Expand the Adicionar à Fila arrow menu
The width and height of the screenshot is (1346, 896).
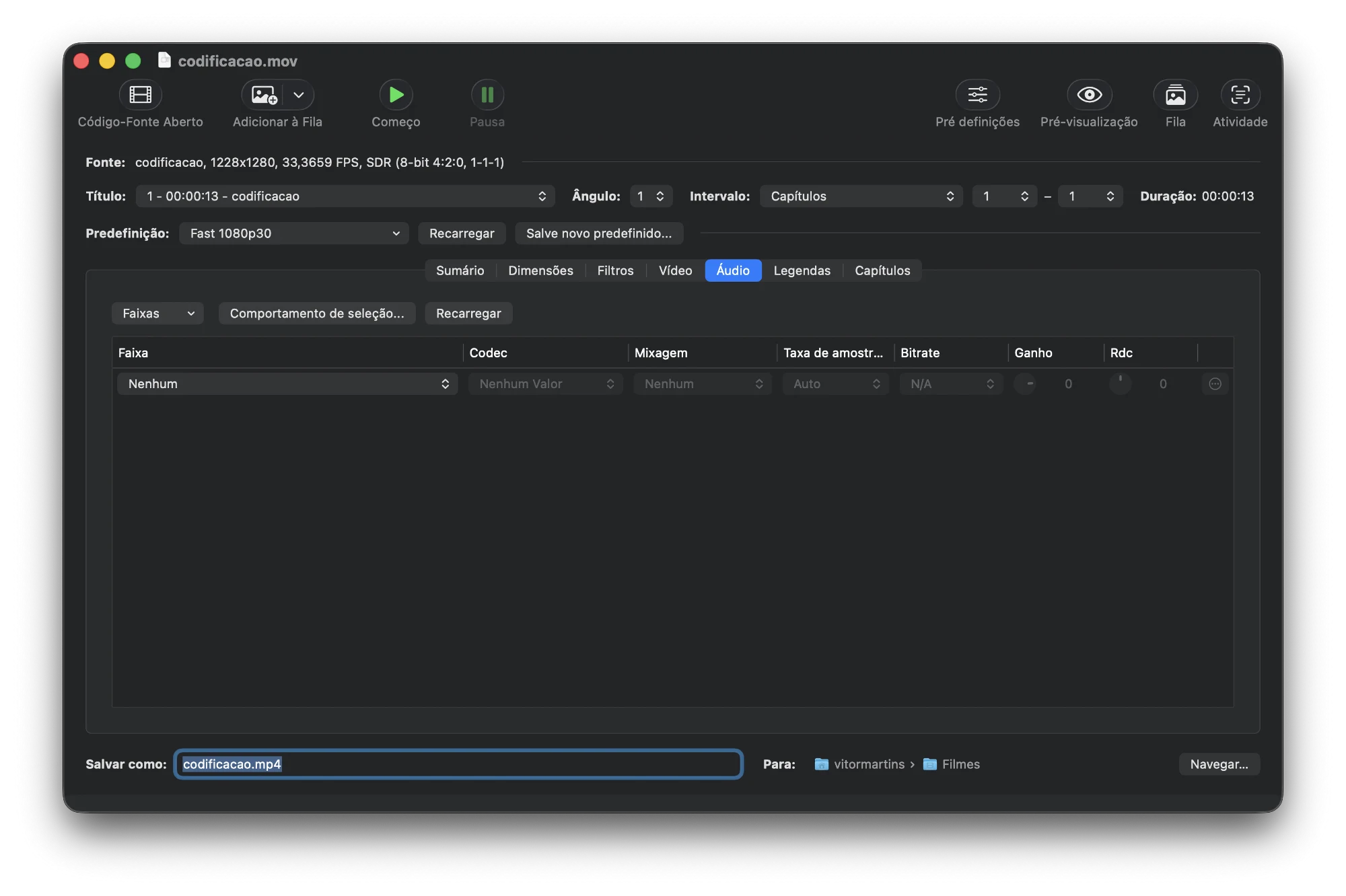tap(299, 95)
